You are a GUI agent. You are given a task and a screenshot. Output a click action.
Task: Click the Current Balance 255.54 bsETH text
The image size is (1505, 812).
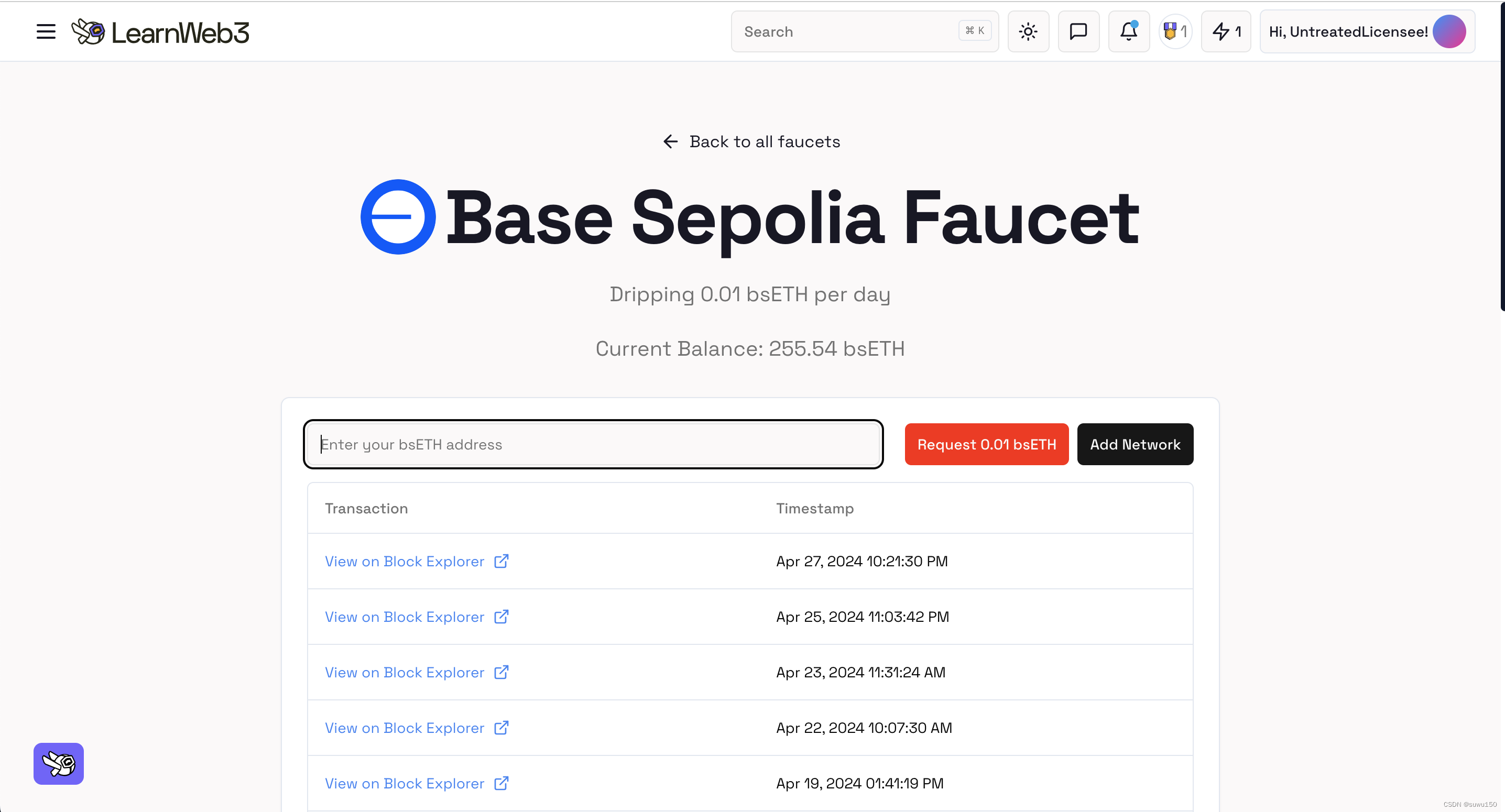click(x=750, y=348)
